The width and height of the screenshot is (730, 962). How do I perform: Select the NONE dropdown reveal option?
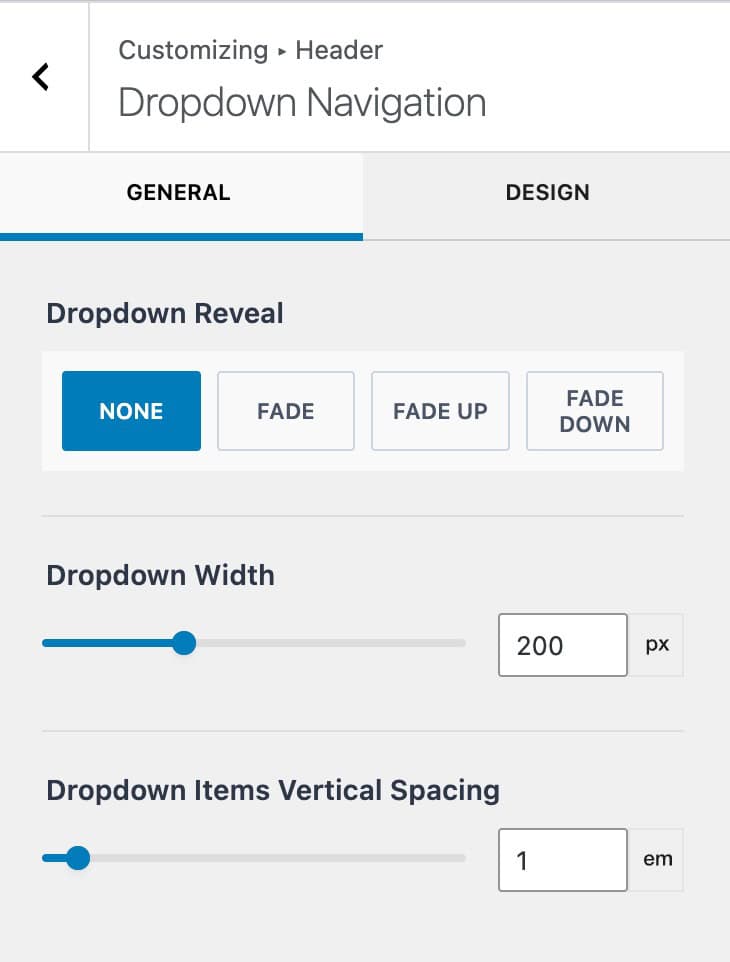pos(131,410)
